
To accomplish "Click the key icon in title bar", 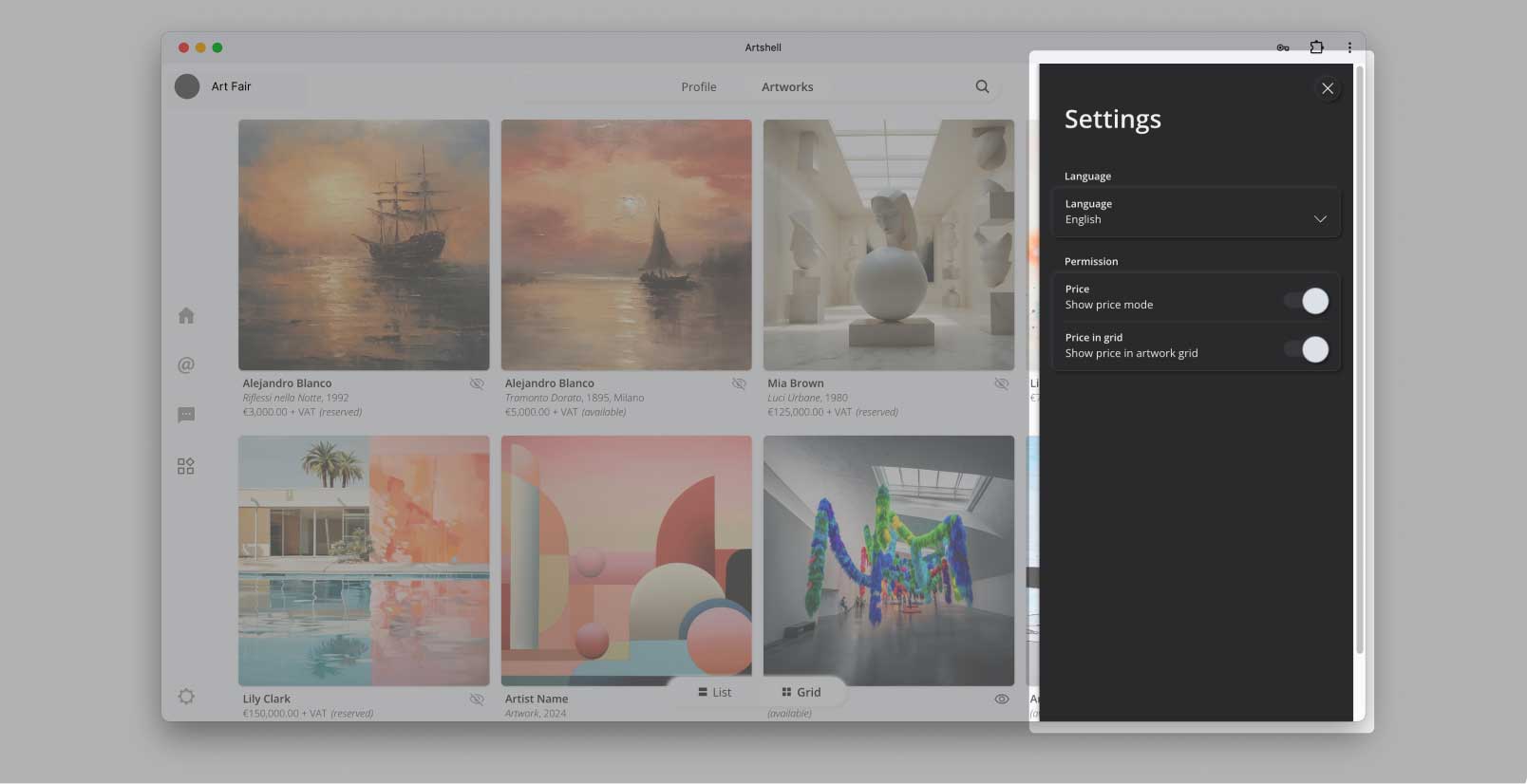I will [x=1283, y=47].
